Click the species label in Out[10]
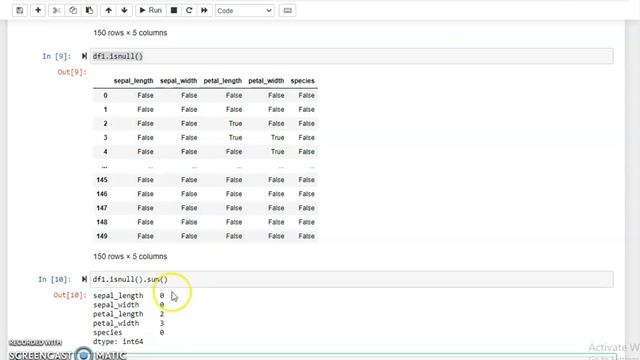This screenshot has width=640, height=360. (107, 333)
